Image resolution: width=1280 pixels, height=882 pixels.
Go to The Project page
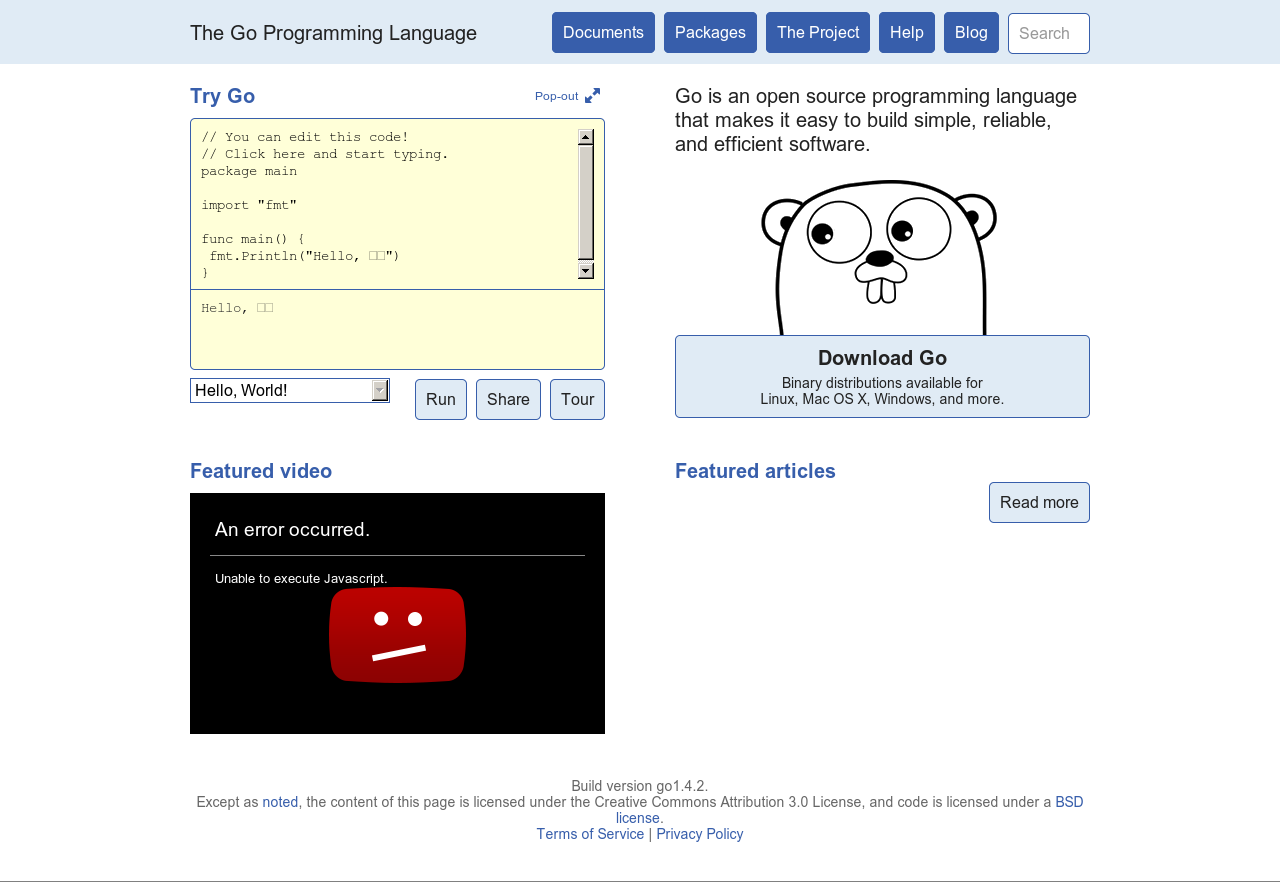click(818, 32)
